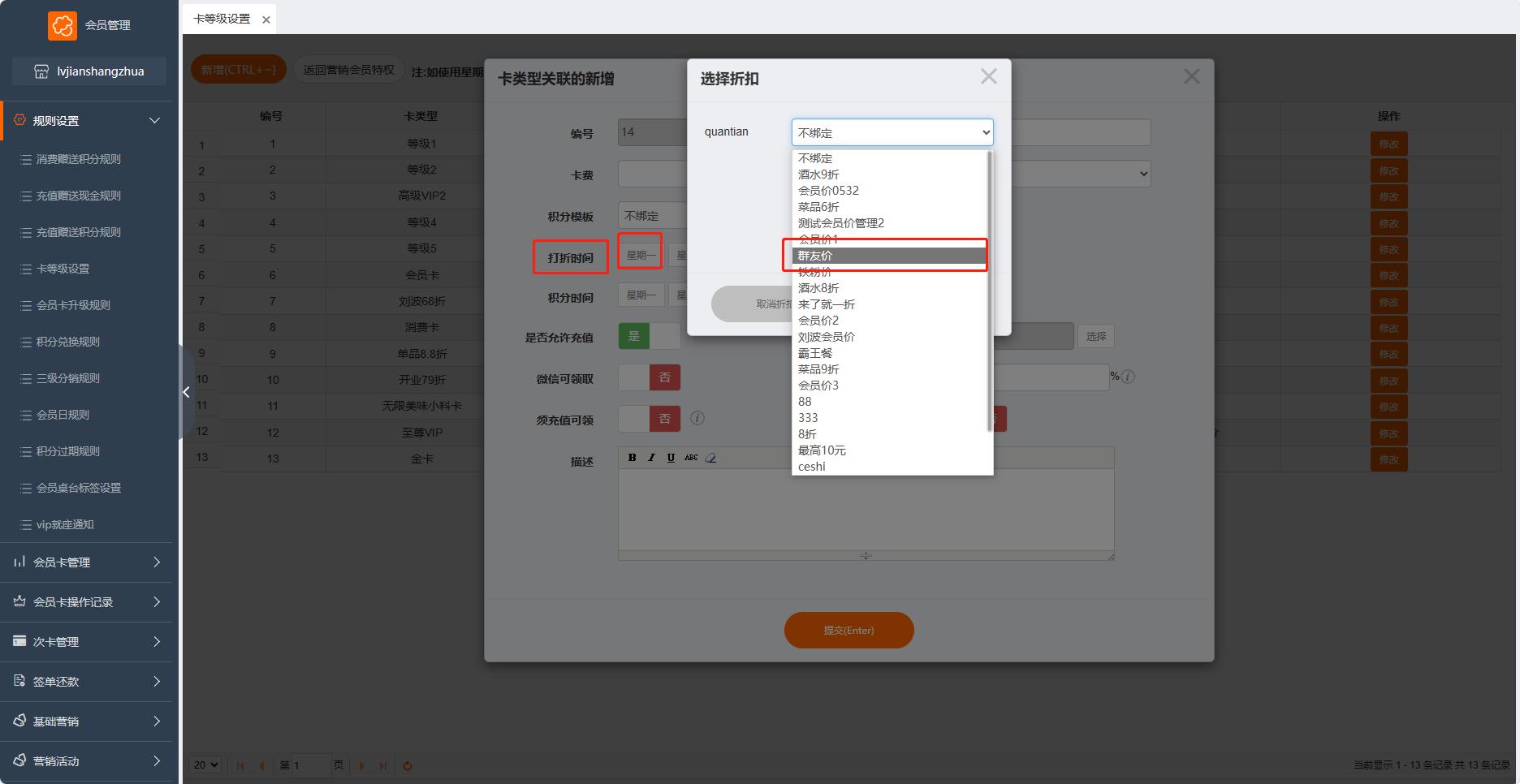Click the 会员管理 logo icon
Viewport: 1520px width, 784px height.
62,25
